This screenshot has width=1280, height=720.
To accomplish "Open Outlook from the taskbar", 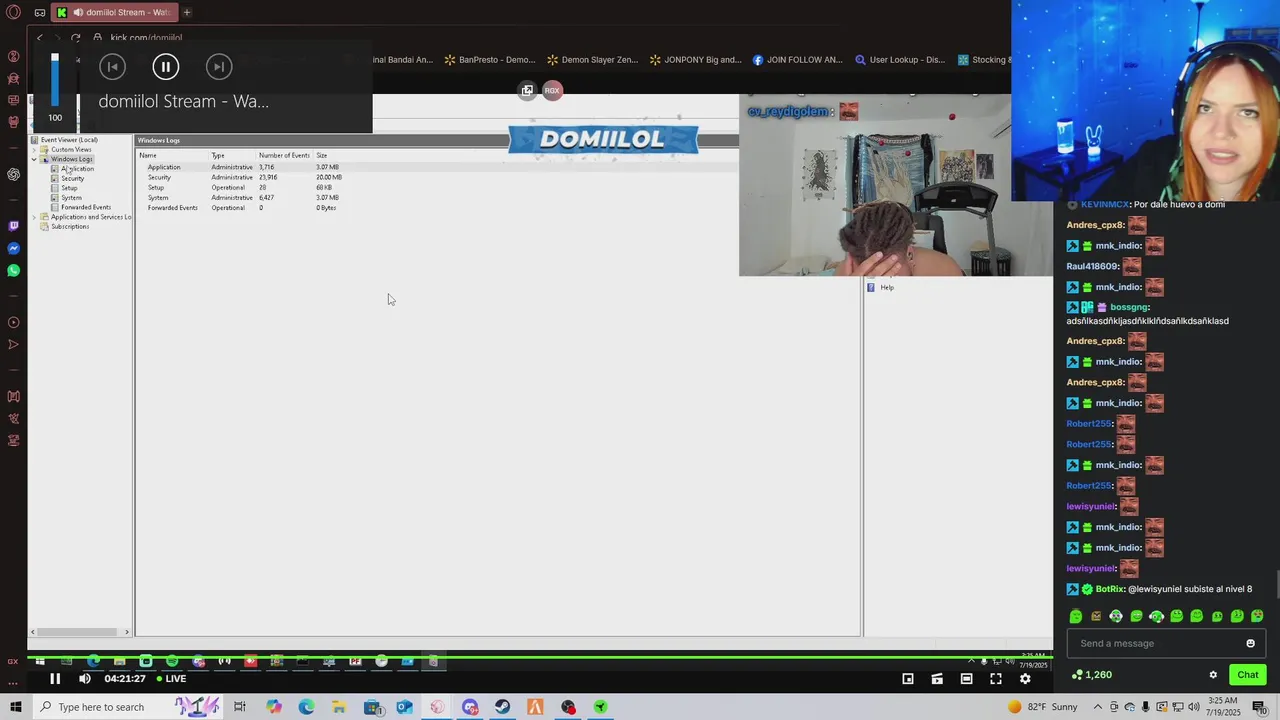I will 404,707.
